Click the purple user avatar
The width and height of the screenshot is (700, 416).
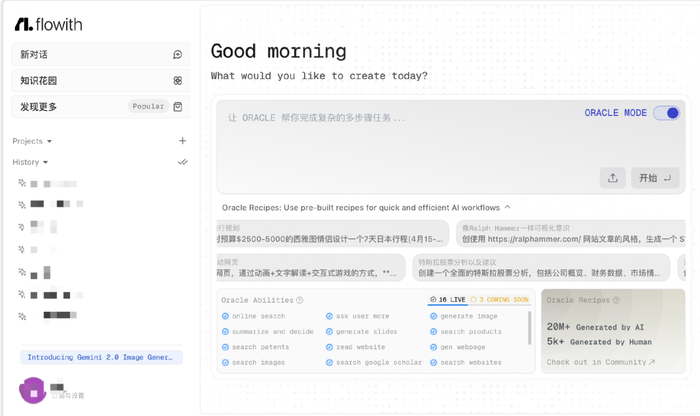[x=33, y=390]
